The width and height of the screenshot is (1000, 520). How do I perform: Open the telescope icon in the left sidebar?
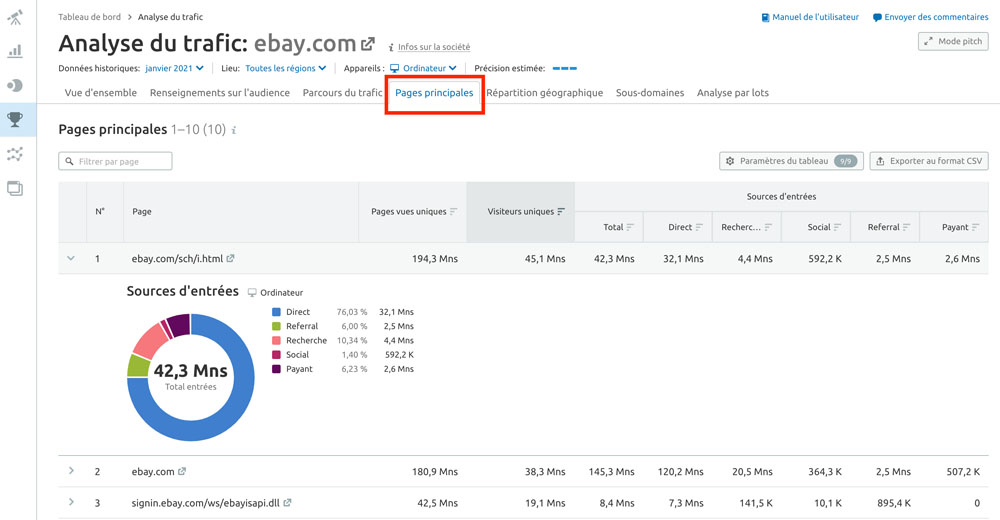tap(15, 17)
